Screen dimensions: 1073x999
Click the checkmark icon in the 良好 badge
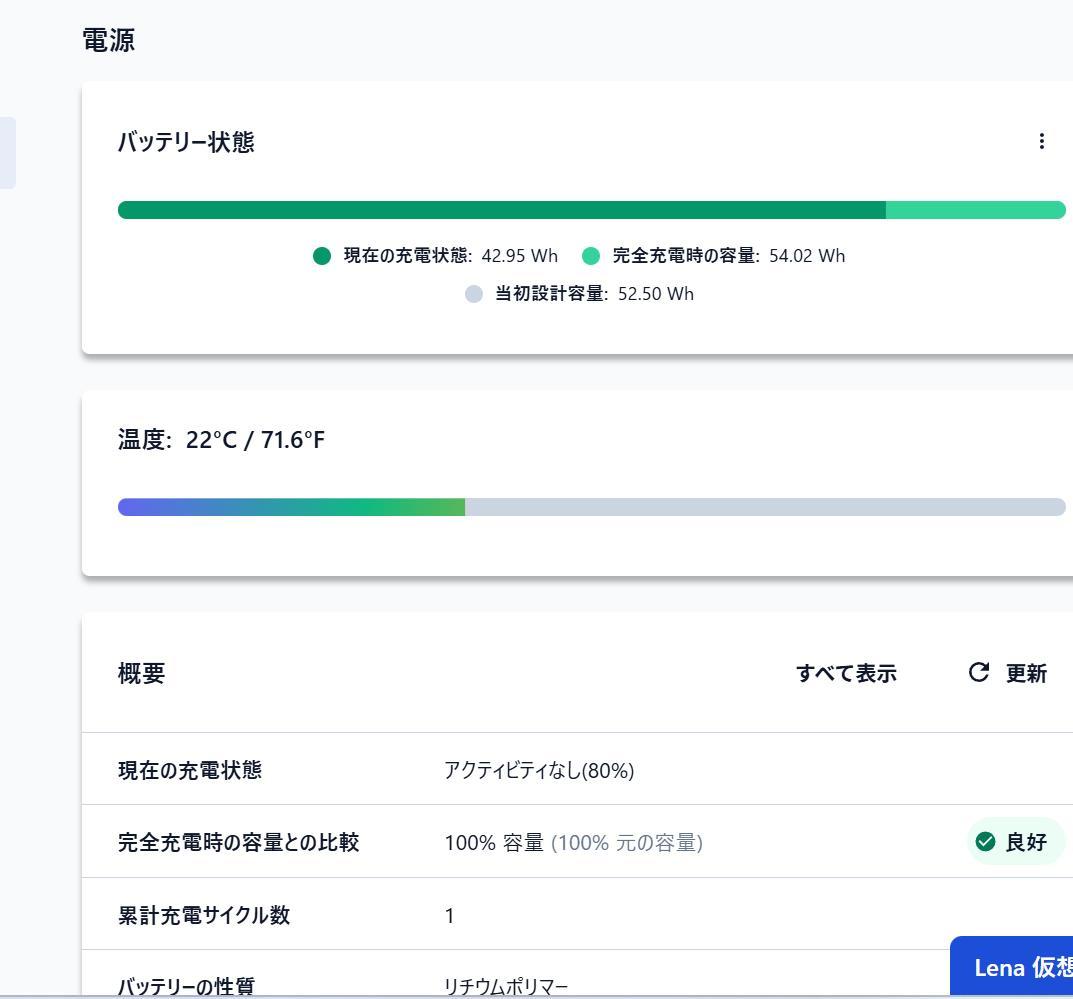click(985, 842)
